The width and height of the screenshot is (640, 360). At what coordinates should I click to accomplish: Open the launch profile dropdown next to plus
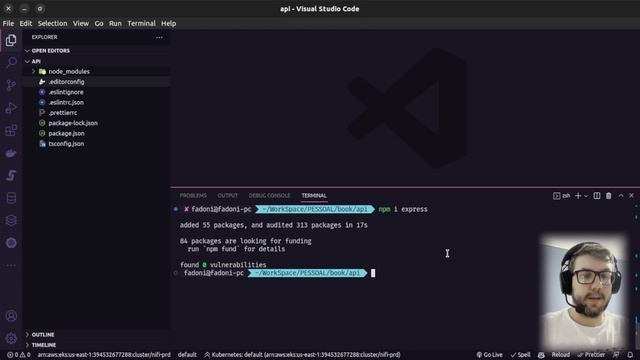[x=586, y=196]
